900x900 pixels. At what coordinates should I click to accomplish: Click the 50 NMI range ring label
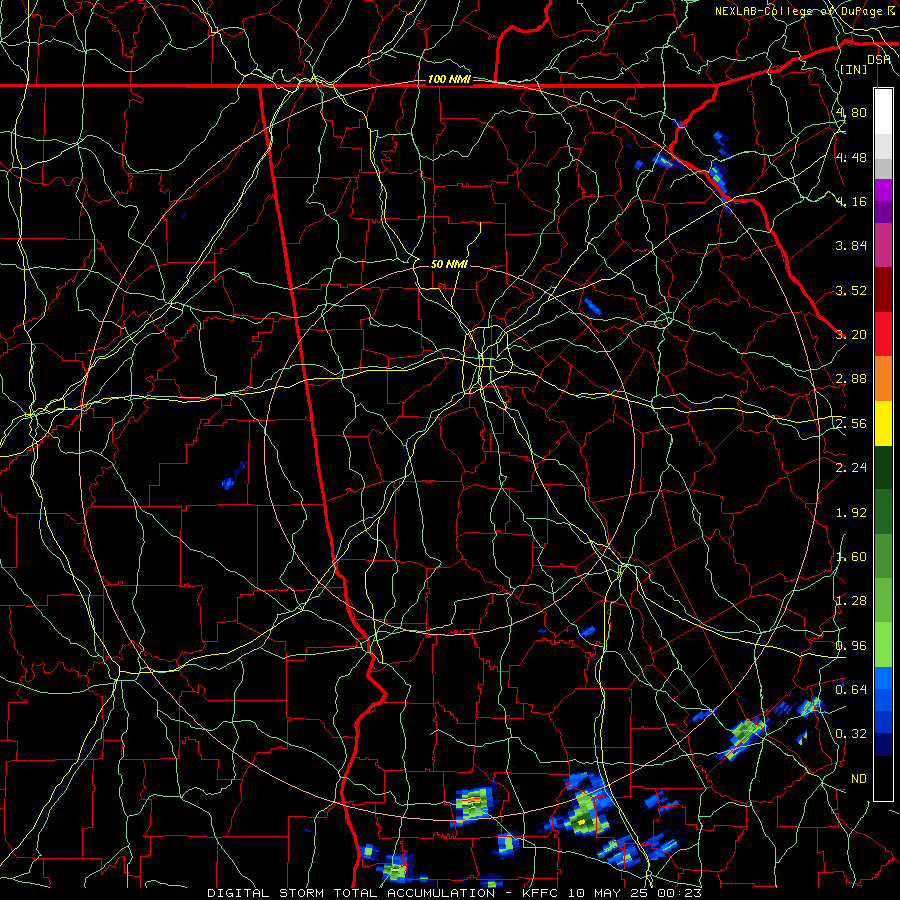(449, 264)
